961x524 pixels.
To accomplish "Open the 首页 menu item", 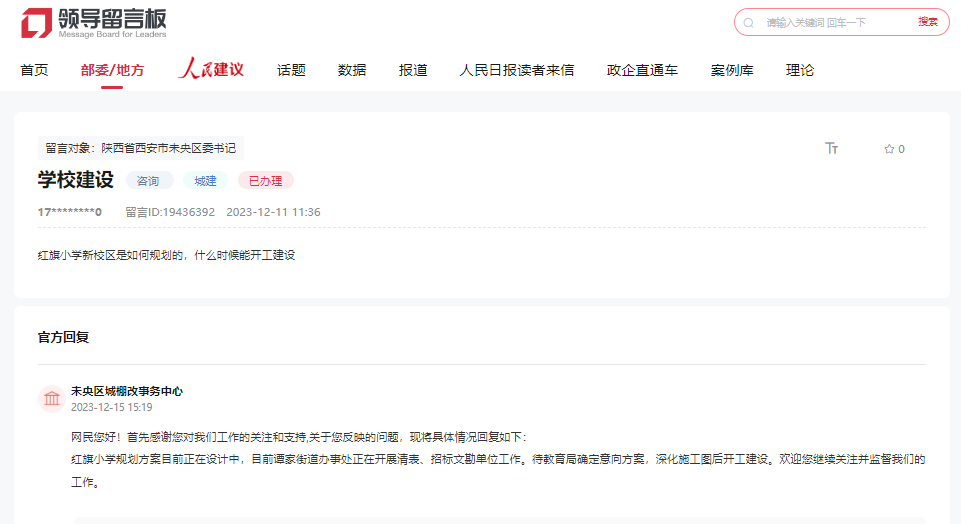I will (x=34, y=70).
